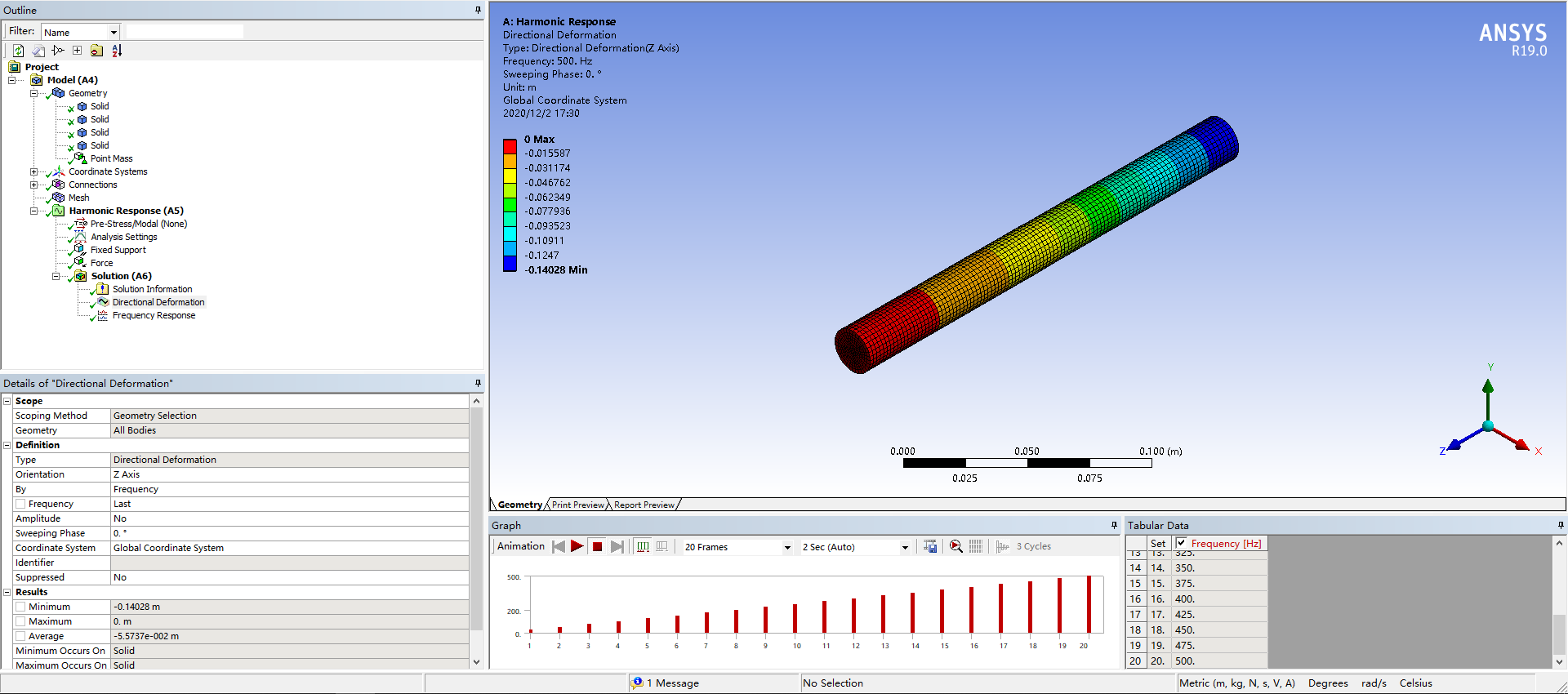
Task: Collapse the Results section in Details
Action: 7,592
